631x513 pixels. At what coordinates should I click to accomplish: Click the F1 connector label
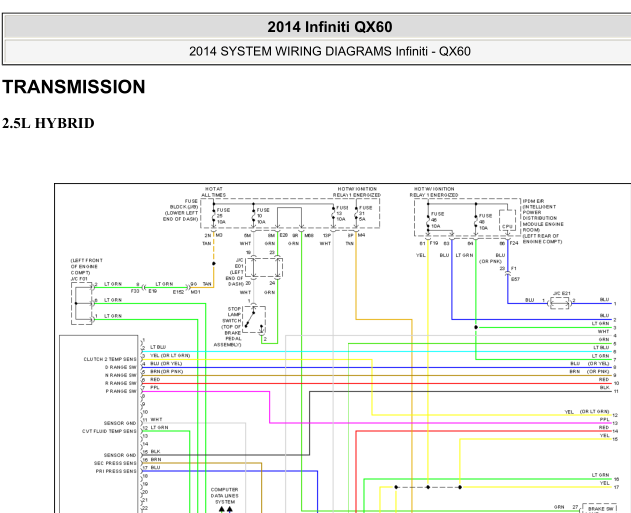(513, 268)
